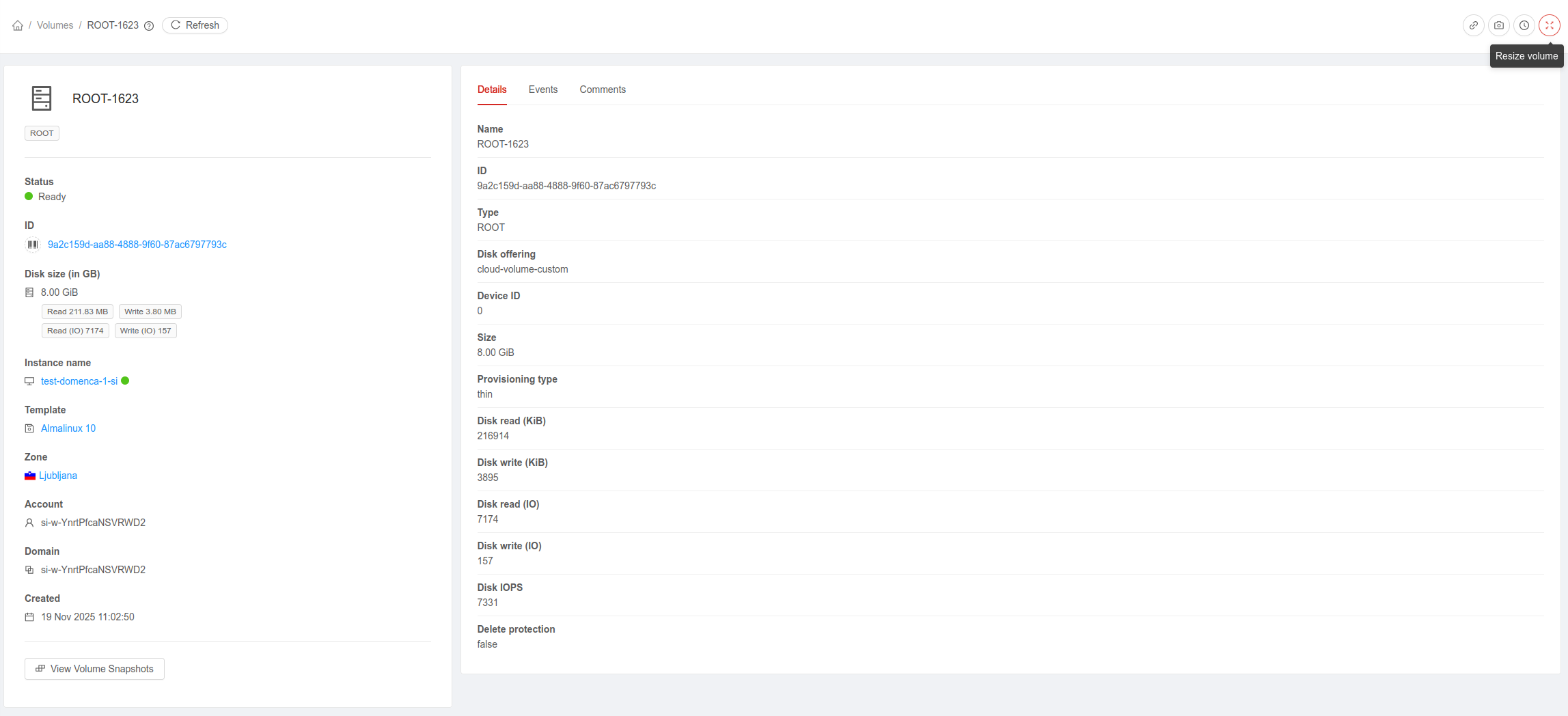This screenshot has height=716, width=1568.
Task: Open the Comments tab
Action: 602,89
